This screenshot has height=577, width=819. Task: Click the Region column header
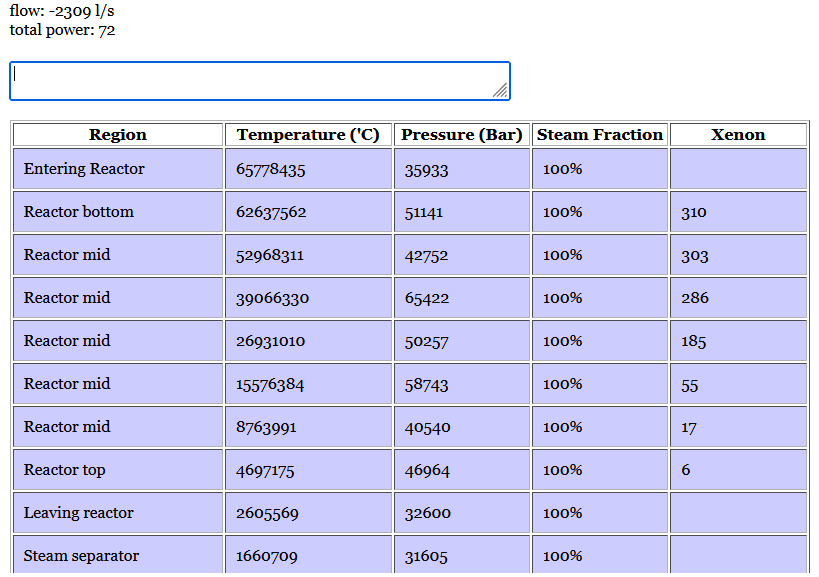[x=118, y=135]
